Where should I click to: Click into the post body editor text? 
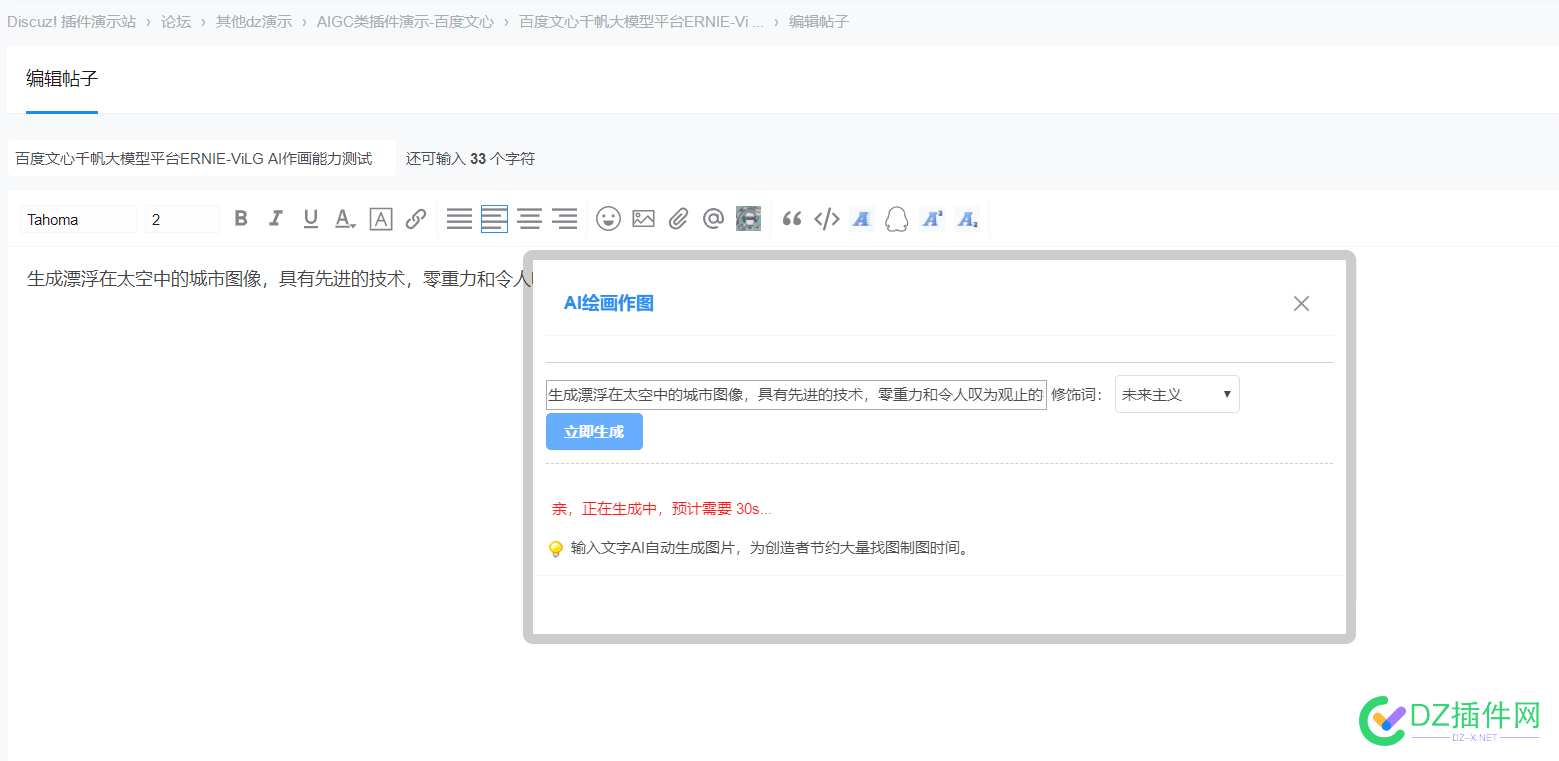coord(280,279)
